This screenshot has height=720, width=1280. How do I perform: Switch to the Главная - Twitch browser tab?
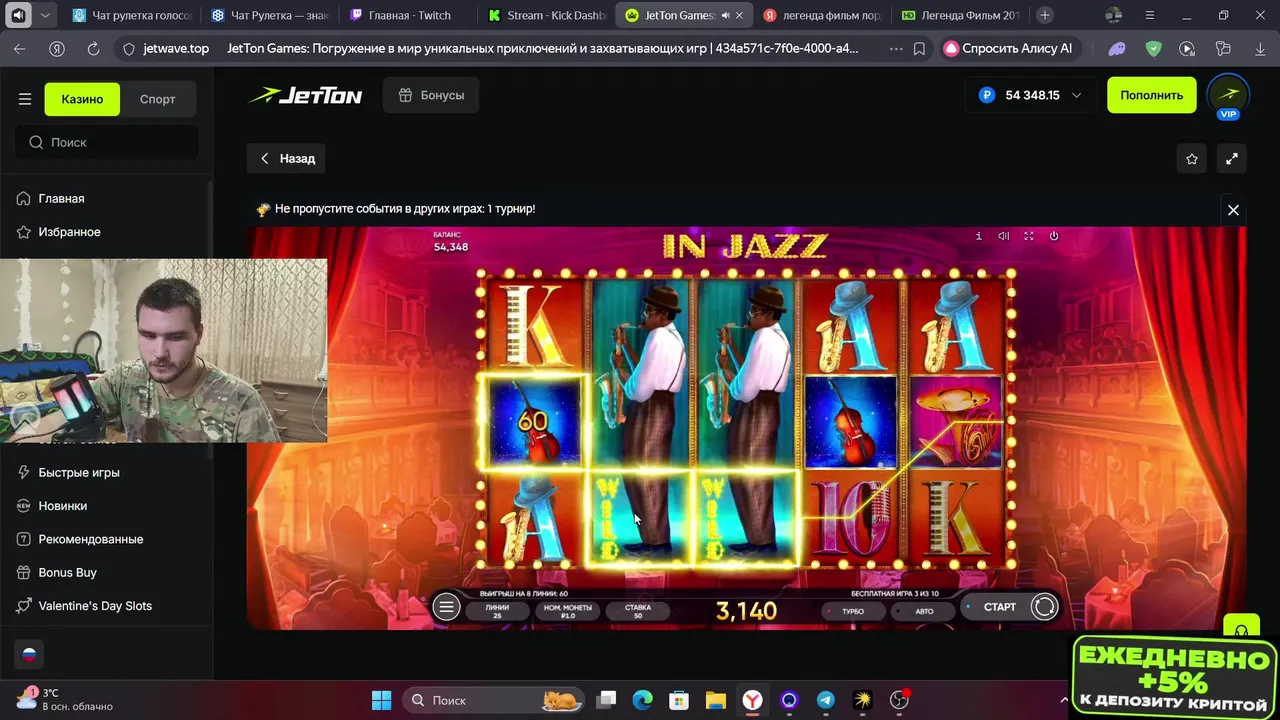[408, 15]
